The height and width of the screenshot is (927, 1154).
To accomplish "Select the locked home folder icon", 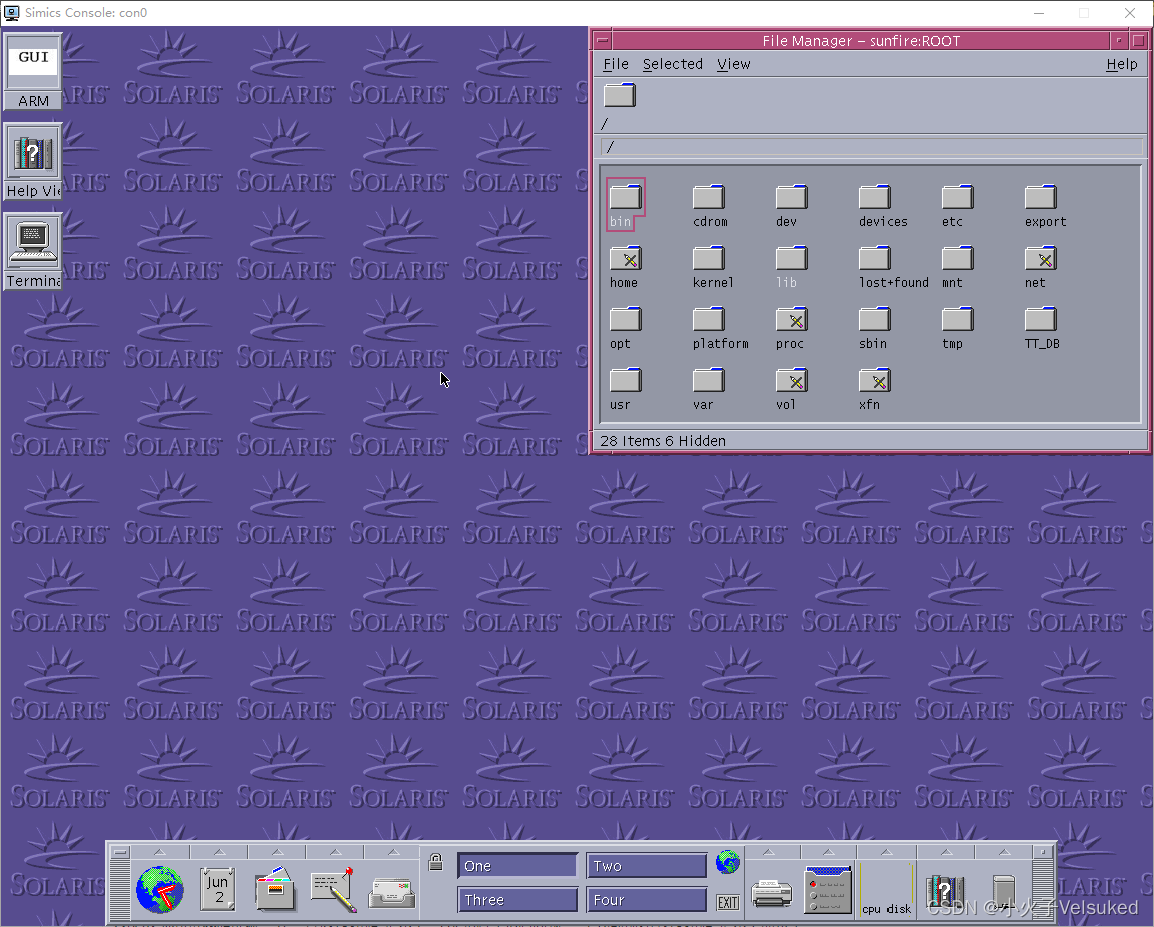I will (x=626, y=258).
